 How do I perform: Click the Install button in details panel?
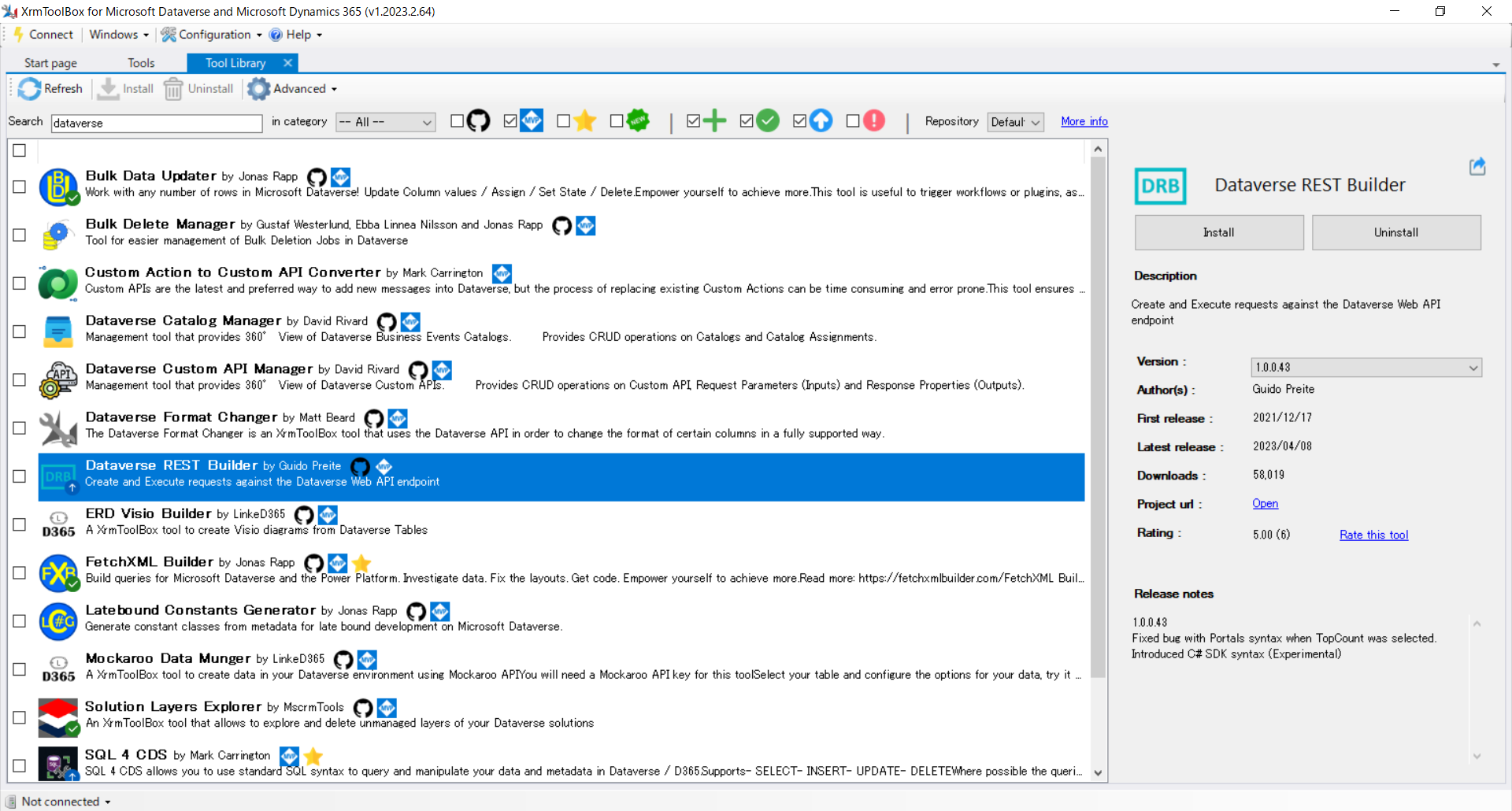click(x=1219, y=232)
